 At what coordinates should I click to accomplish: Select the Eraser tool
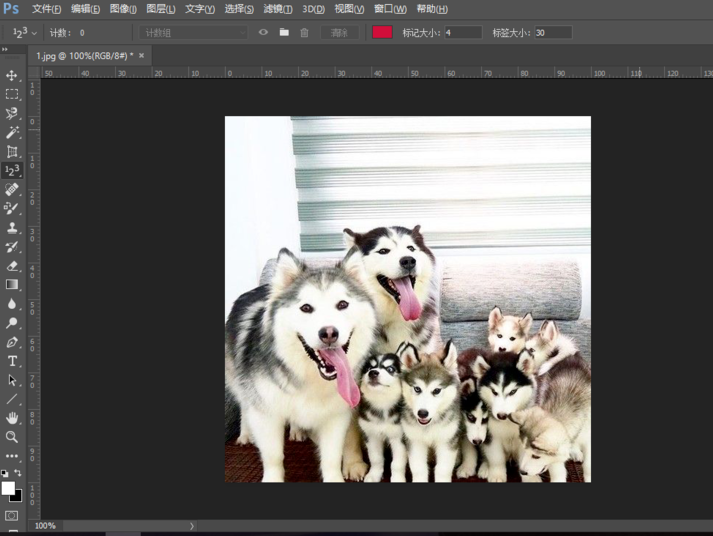point(12,266)
